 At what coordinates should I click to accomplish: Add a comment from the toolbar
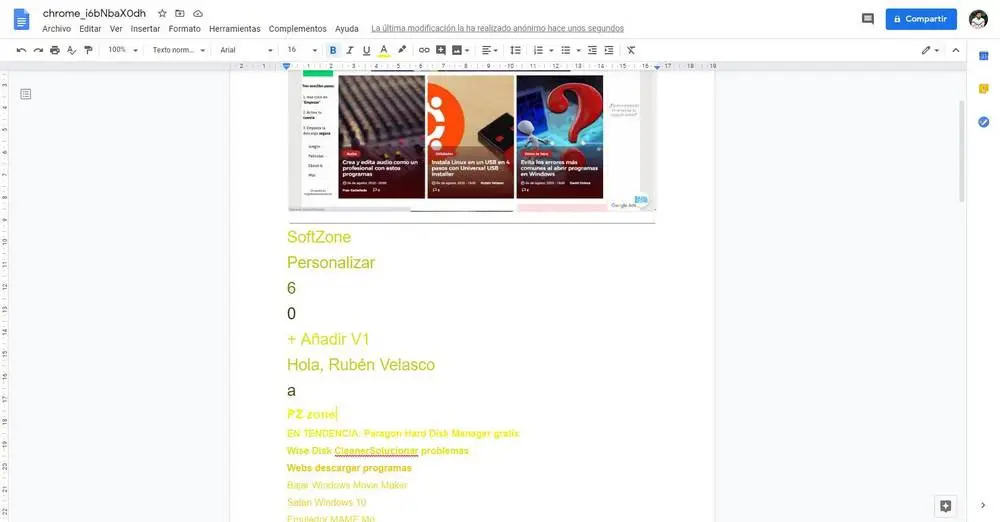(x=441, y=50)
